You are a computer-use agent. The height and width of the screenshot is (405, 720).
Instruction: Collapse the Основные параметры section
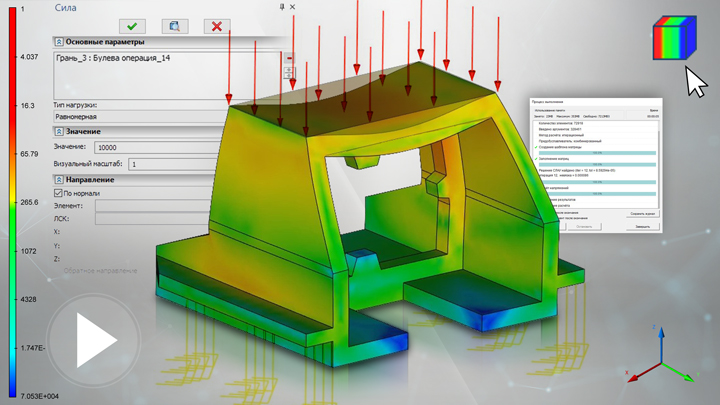click(x=58, y=42)
